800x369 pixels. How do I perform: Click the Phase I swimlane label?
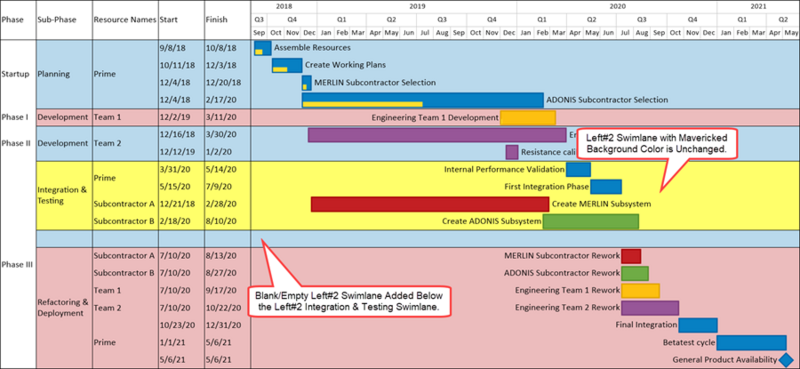(15, 117)
